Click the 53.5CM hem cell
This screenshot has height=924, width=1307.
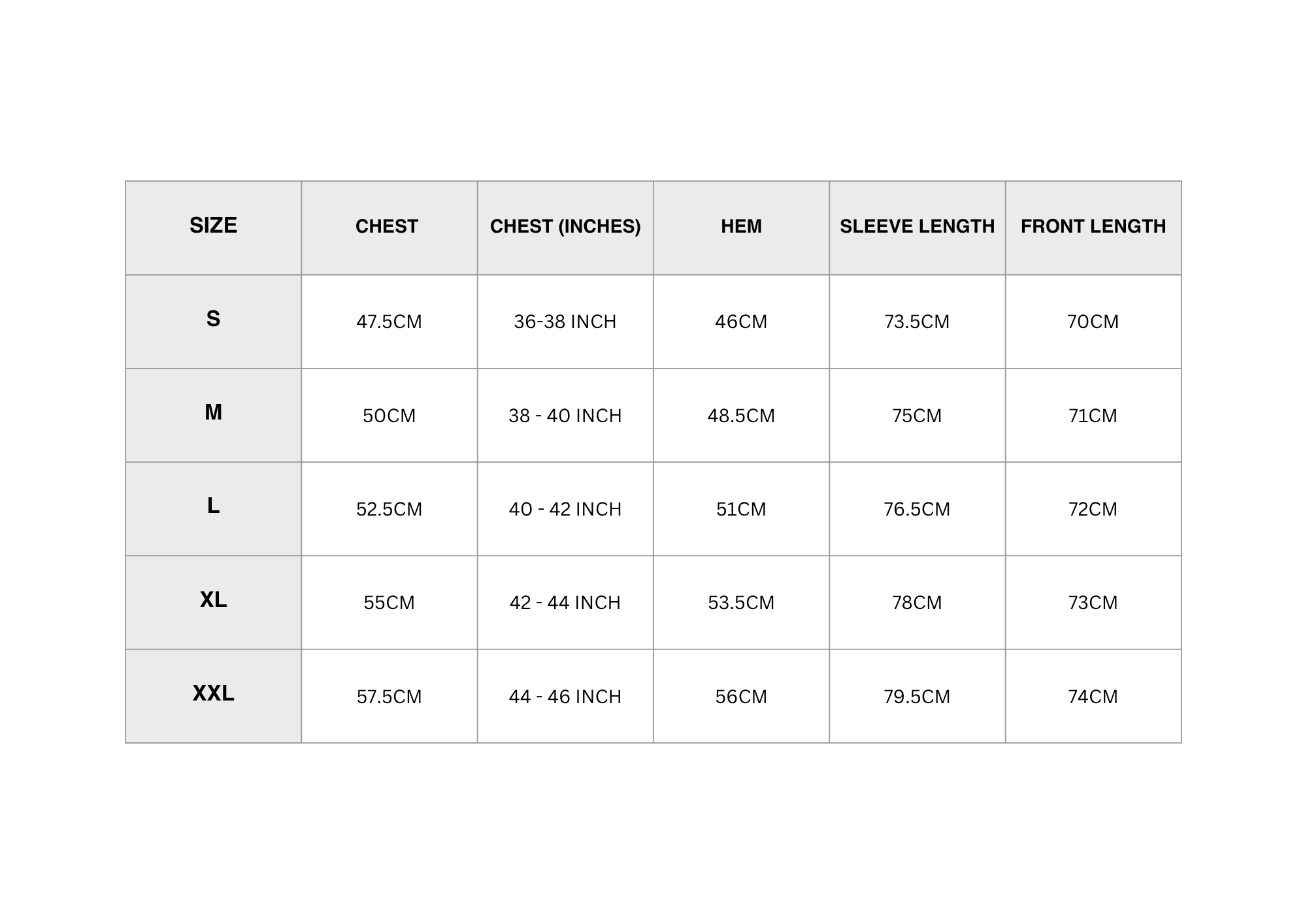(x=741, y=602)
